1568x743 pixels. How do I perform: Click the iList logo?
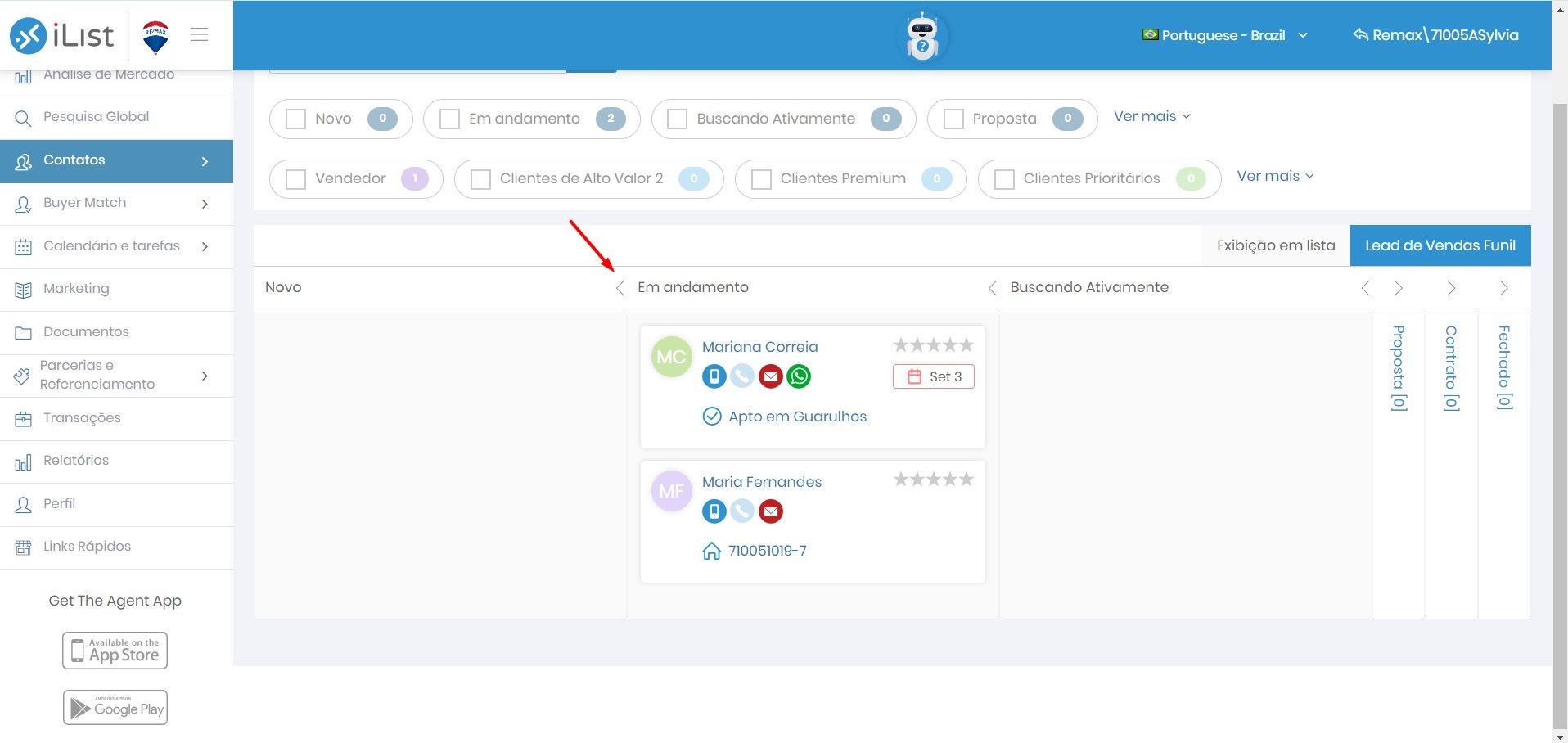(61, 35)
